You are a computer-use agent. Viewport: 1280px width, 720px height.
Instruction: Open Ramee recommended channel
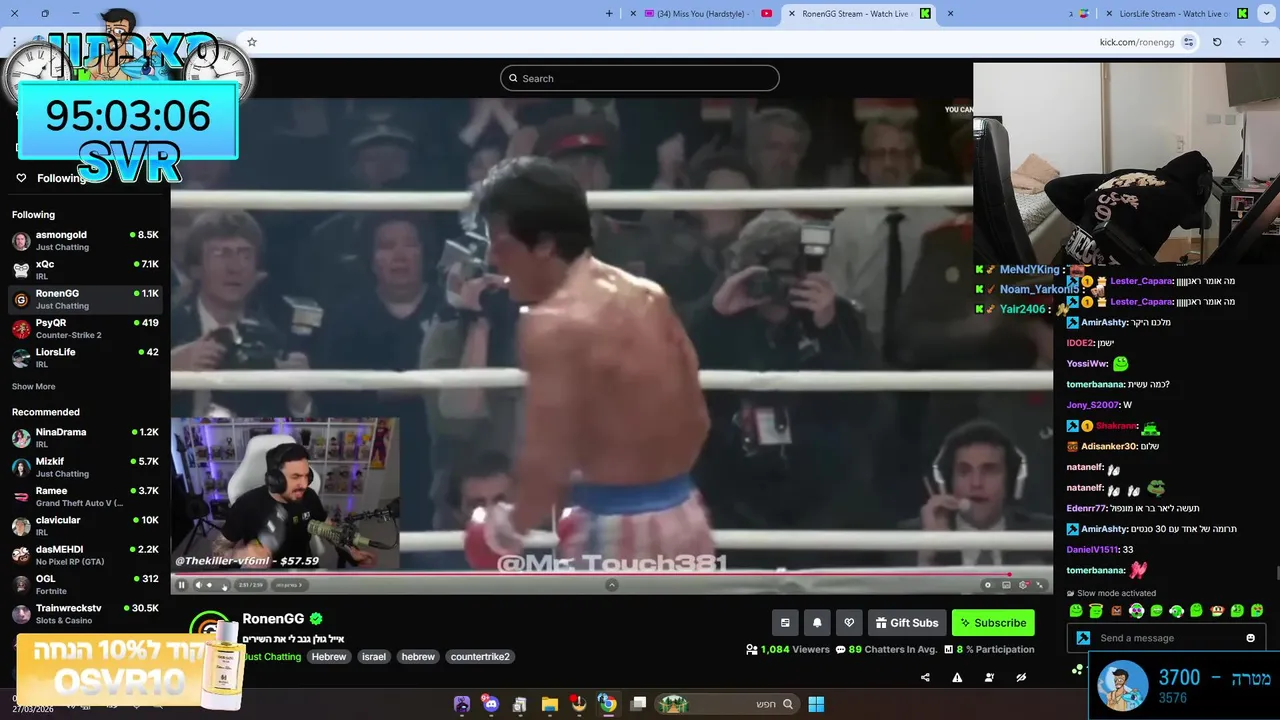click(x=85, y=496)
